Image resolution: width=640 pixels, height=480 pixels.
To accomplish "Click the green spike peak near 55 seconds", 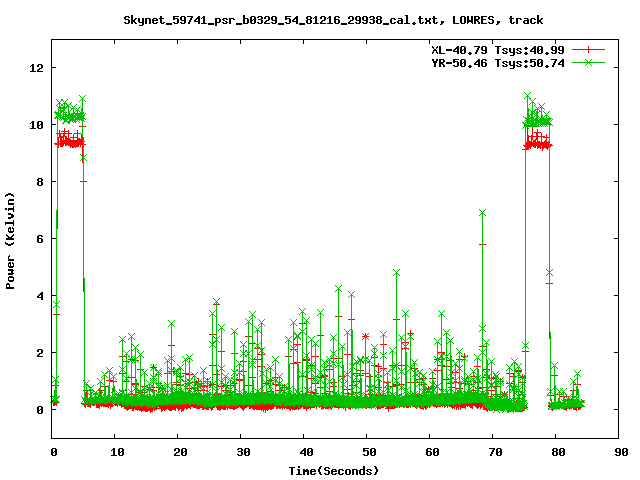I will click(x=396, y=272).
